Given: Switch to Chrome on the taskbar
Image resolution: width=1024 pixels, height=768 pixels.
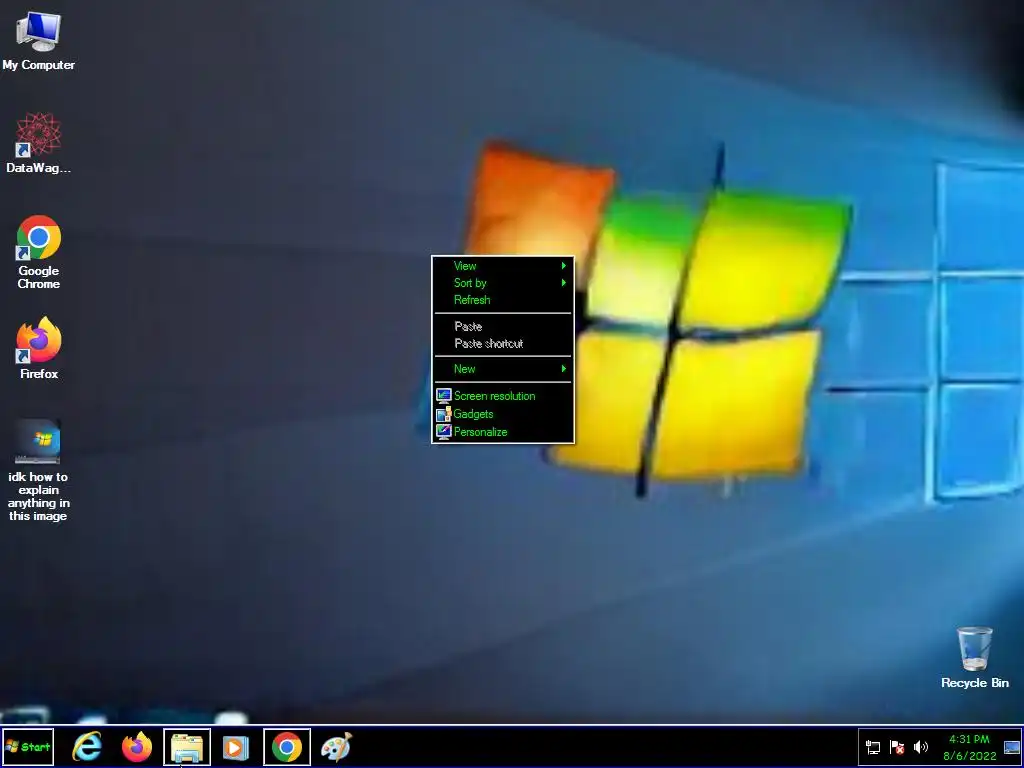Looking at the screenshot, I should (x=287, y=746).
